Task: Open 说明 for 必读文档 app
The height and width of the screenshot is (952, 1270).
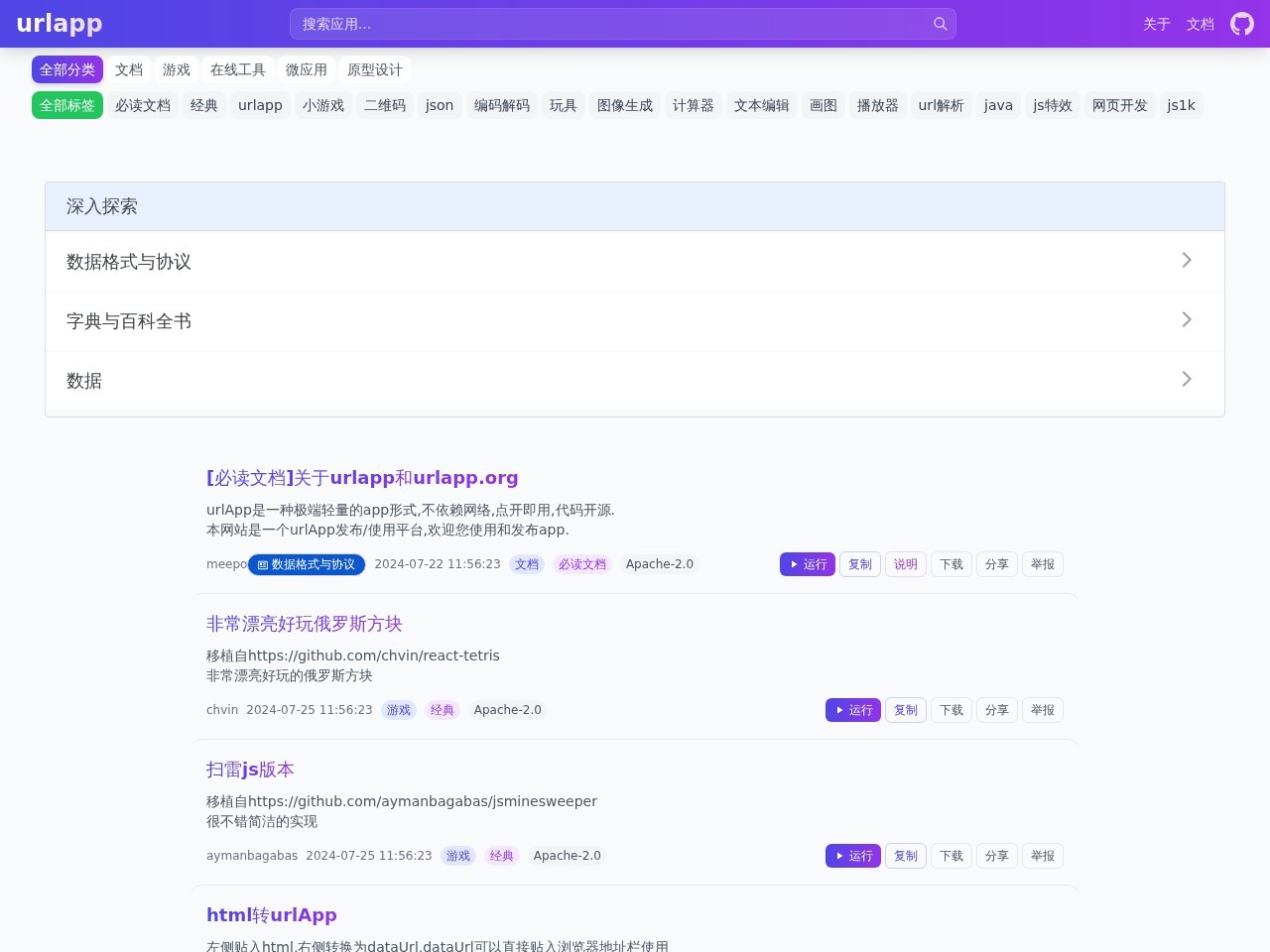Action: (x=906, y=564)
